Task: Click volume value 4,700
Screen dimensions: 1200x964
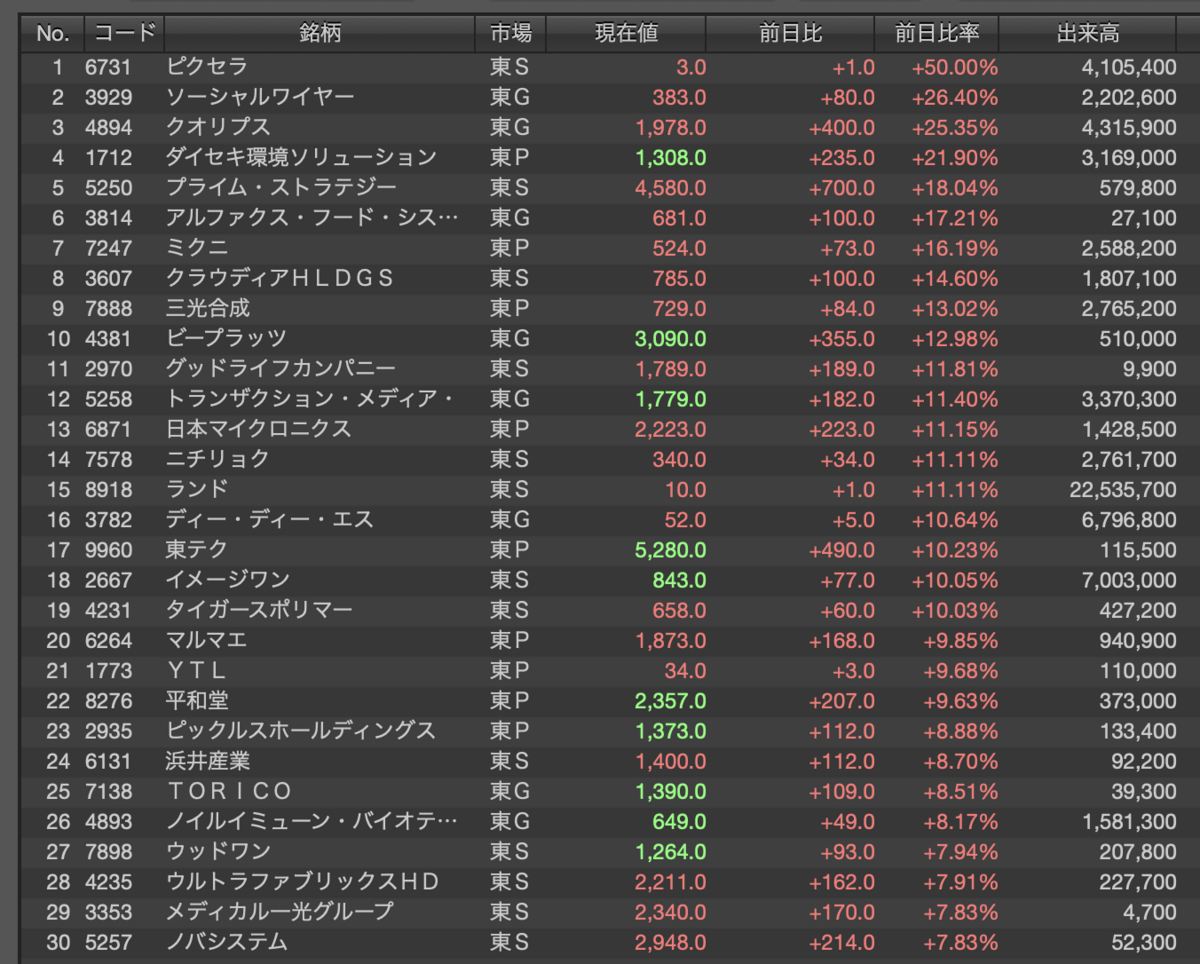Action: tap(1151, 911)
